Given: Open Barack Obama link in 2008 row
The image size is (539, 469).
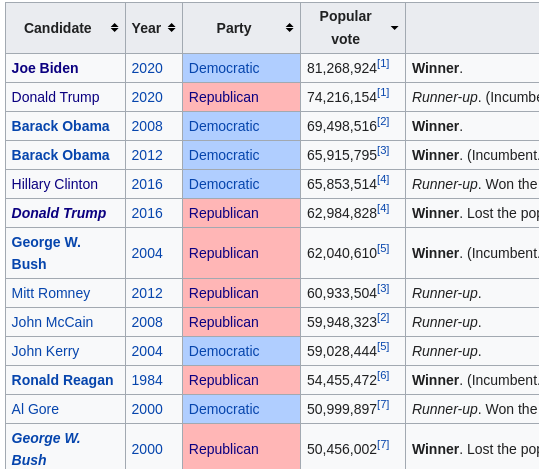Looking at the screenshot, I should 60,126.
